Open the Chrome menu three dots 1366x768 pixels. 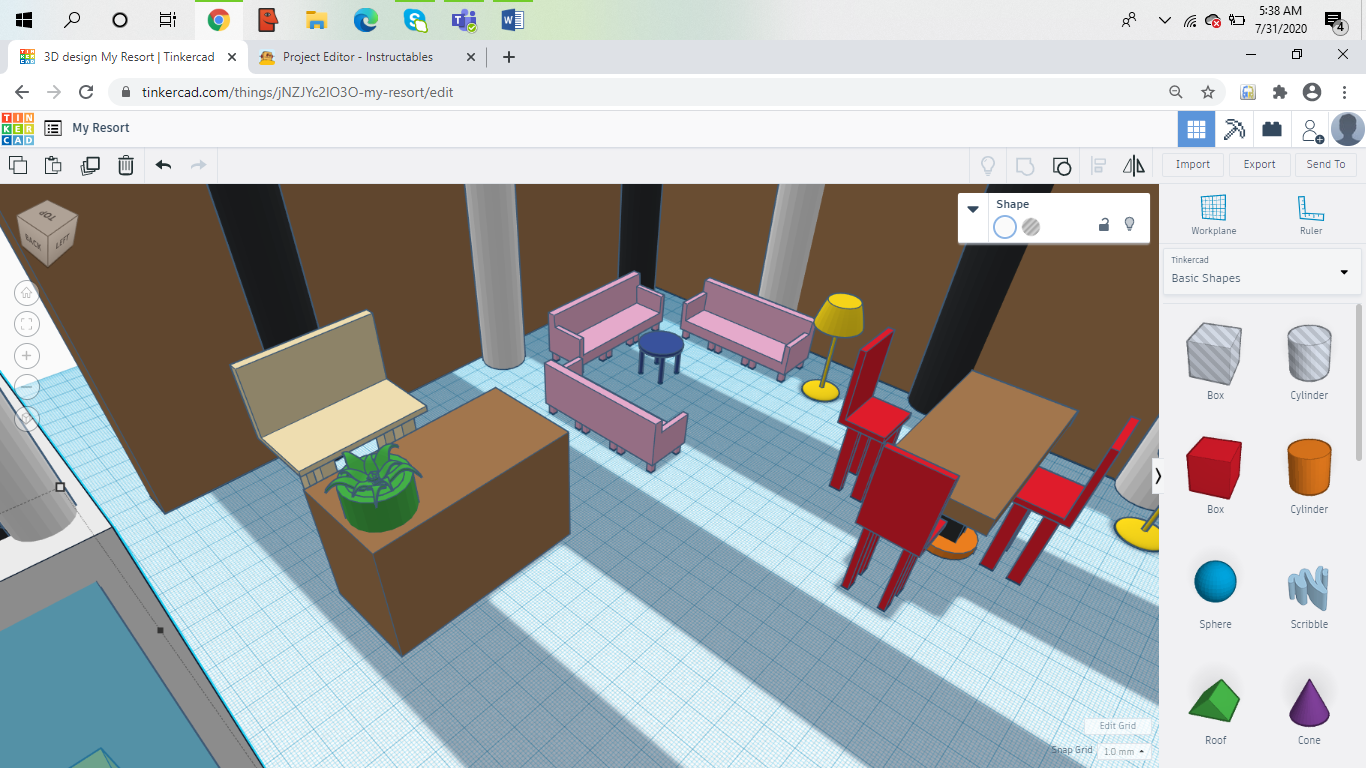point(1345,92)
